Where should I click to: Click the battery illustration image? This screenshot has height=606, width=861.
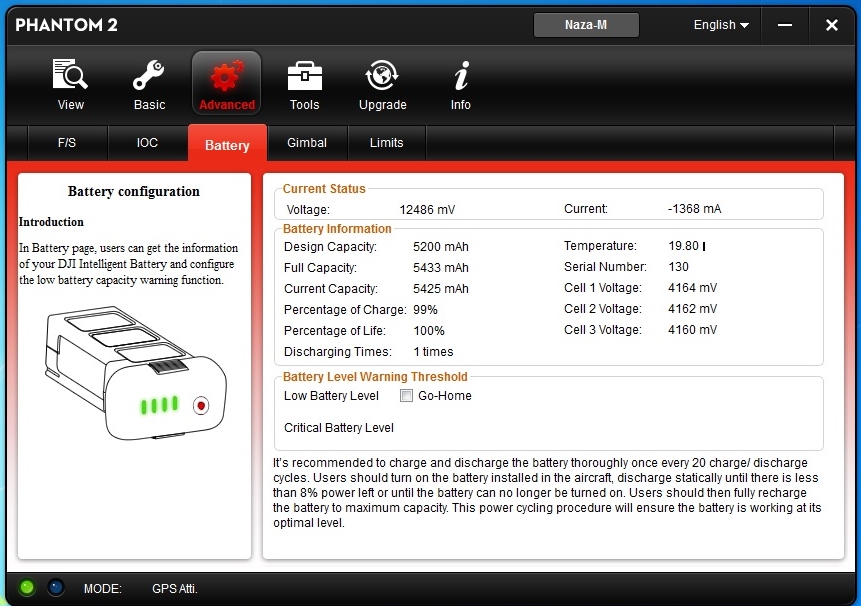[134, 374]
